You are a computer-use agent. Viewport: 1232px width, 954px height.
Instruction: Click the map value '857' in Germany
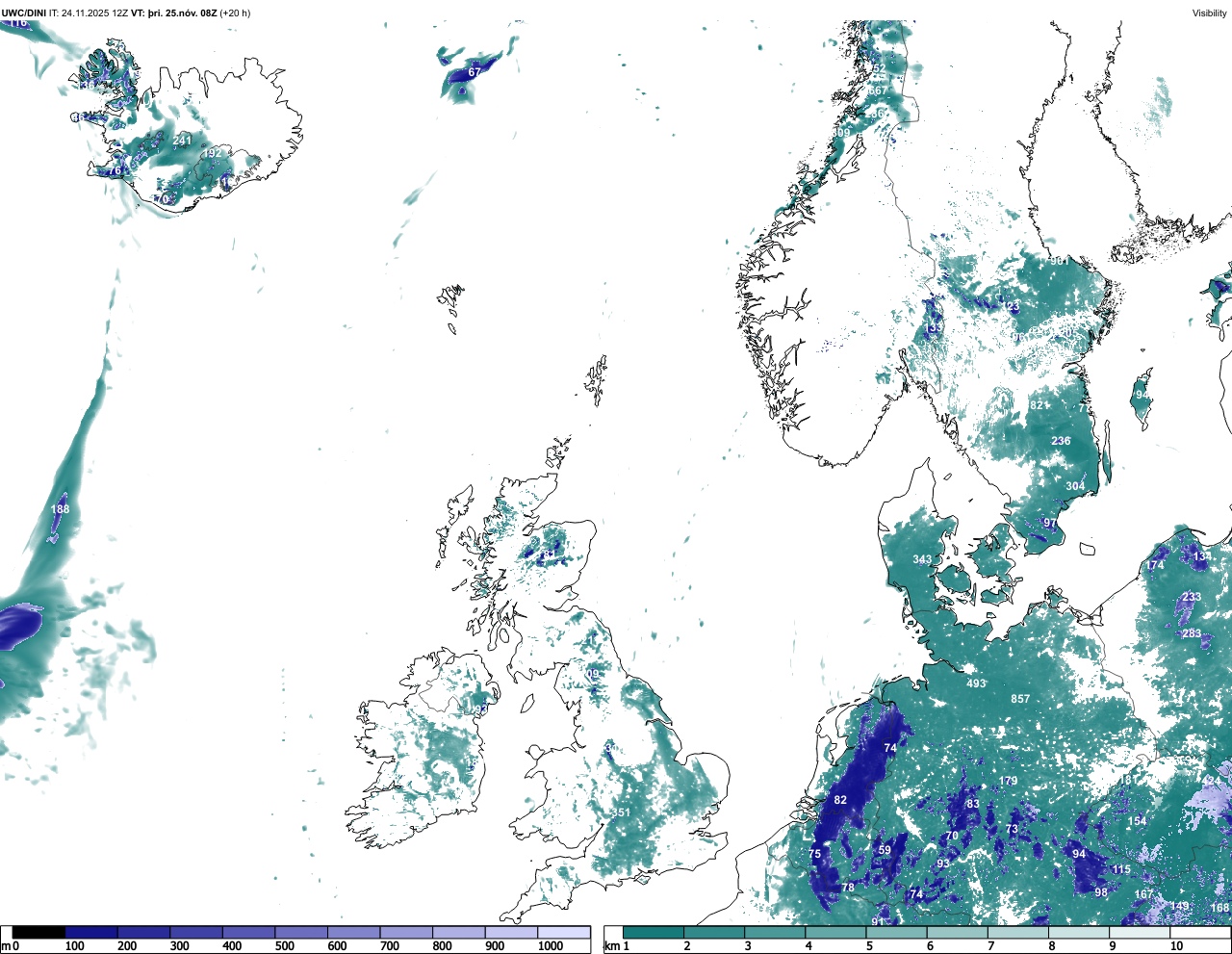click(1020, 699)
